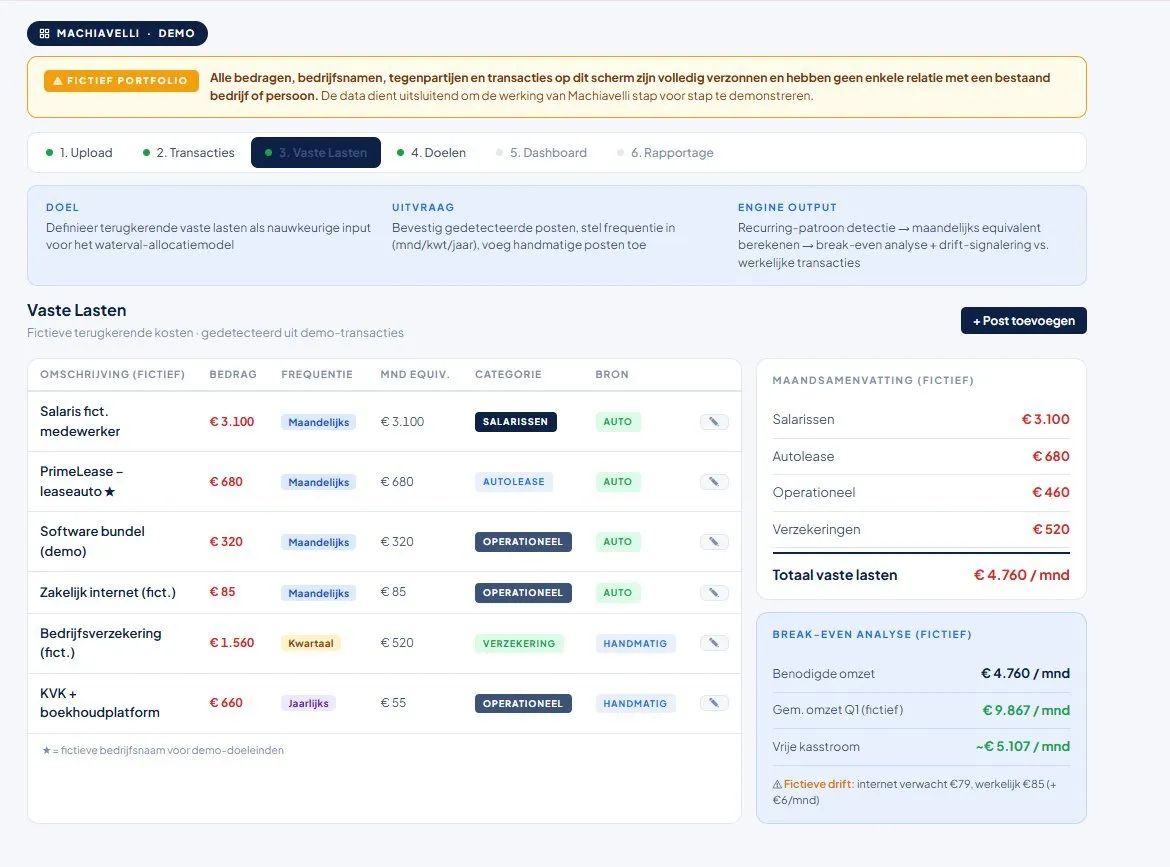This screenshot has width=1170, height=867.
Task: Edit the Software bundel row pencil
Action: click(x=714, y=542)
